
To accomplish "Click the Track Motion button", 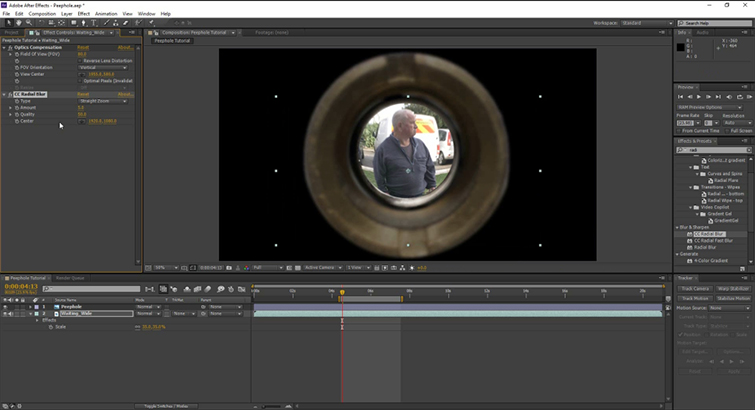I will coord(695,299).
